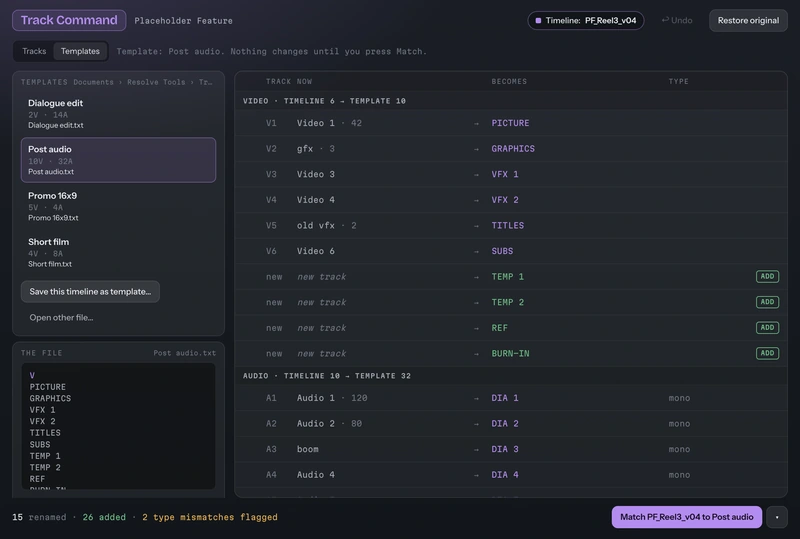The image size is (800, 539).
Task: Click the 26 added status entry
Action: coord(104,517)
